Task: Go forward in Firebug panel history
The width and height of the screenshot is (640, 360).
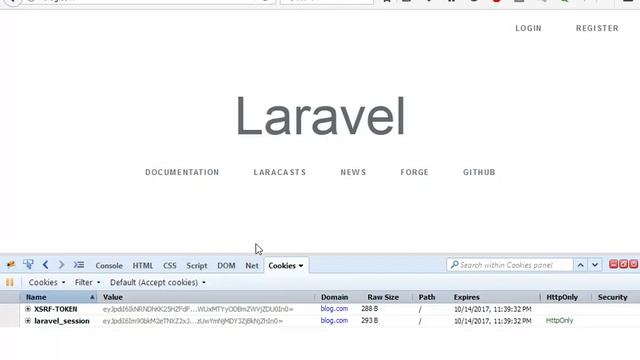Action: (x=61, y=265)
